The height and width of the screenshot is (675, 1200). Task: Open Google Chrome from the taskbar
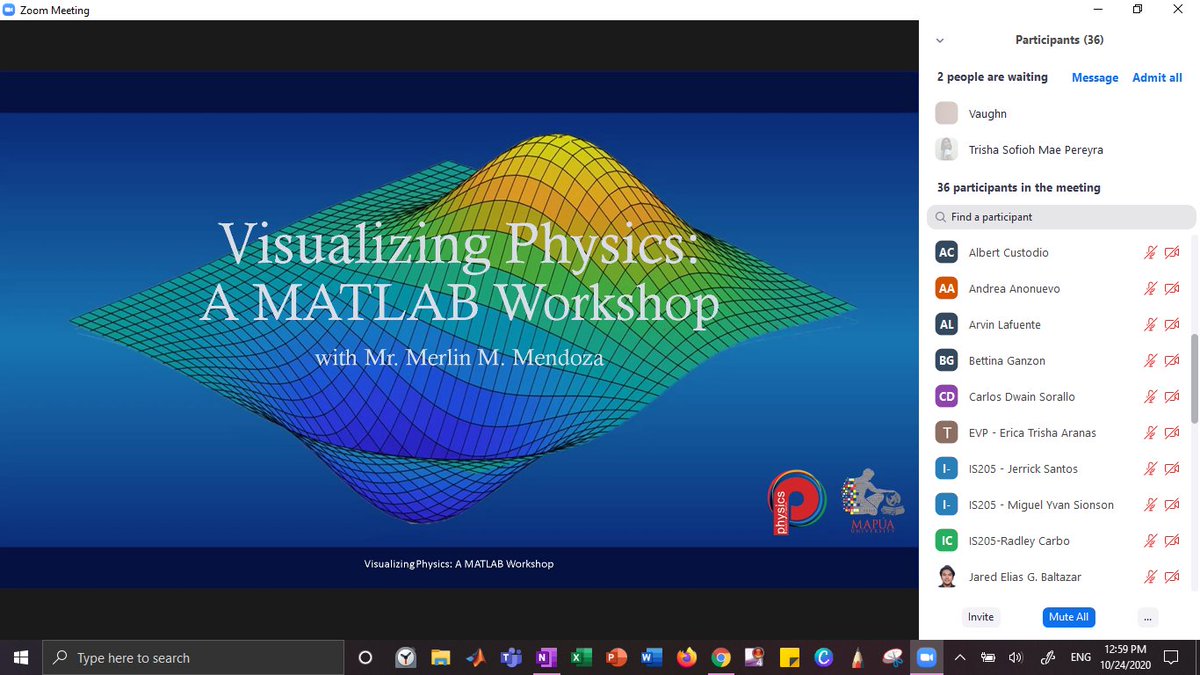click(x=721, y=657)
